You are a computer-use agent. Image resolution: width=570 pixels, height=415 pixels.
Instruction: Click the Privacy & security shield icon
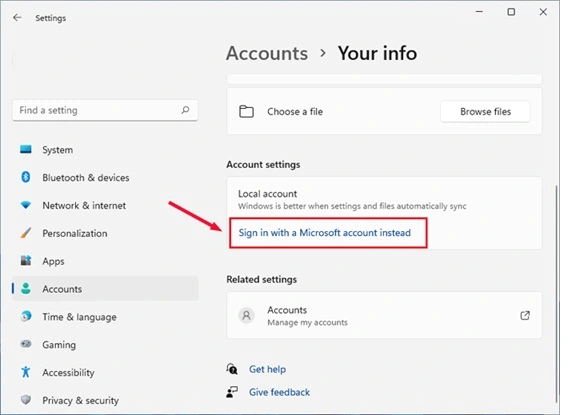coord(26,400)
